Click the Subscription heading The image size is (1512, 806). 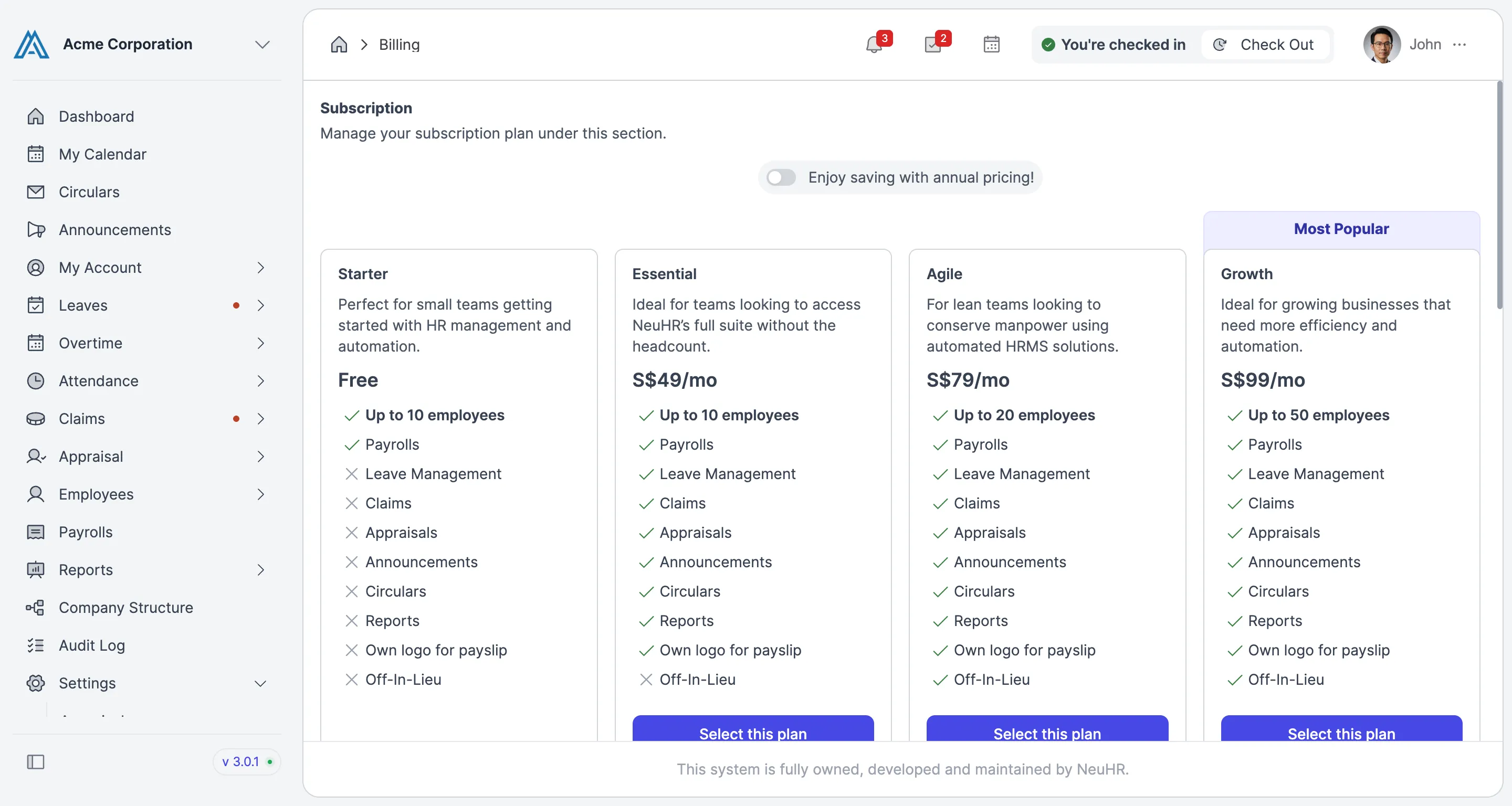[366, 108]
